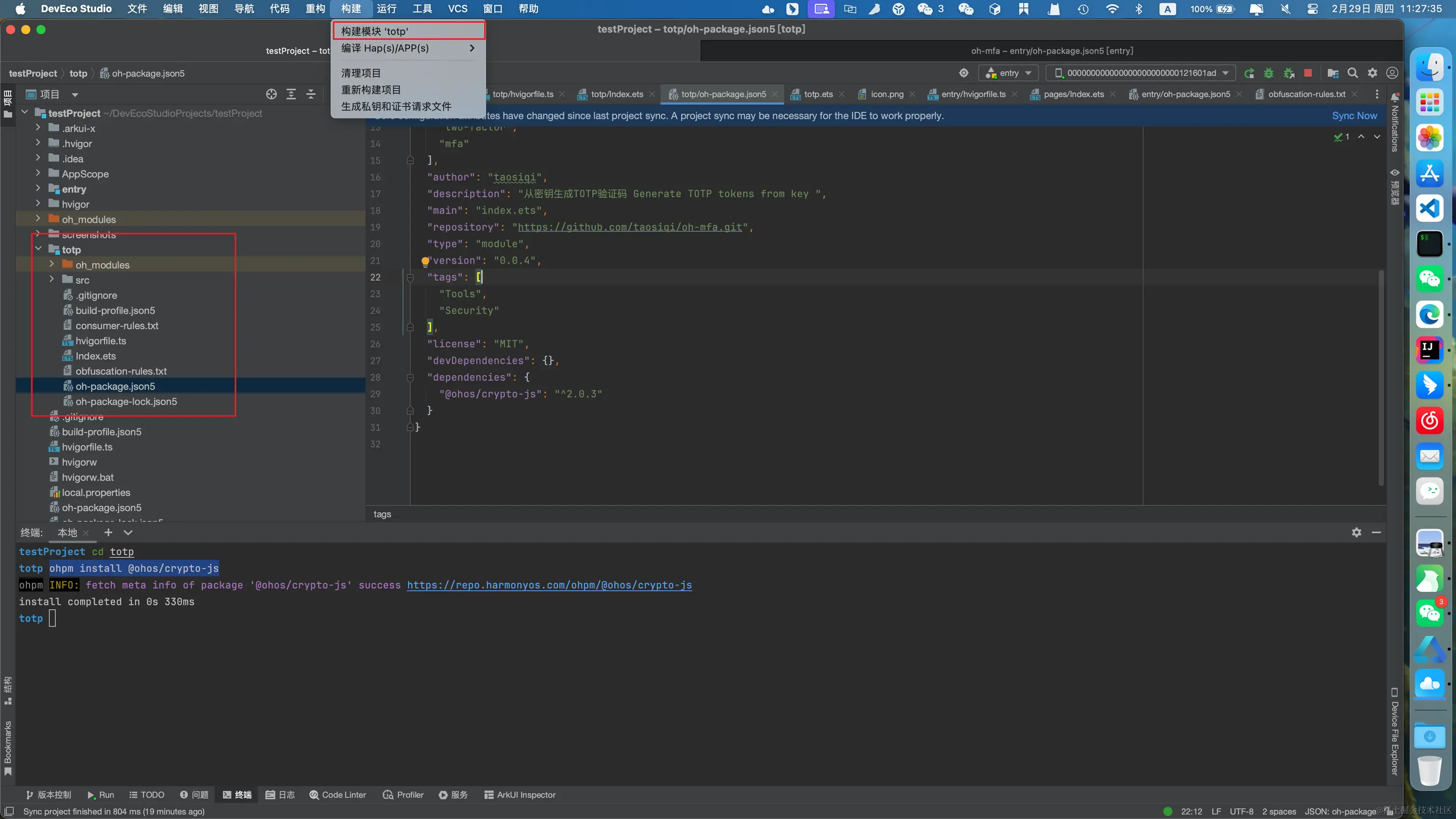
Task: Toggle the fold marker on line 30
Action: tap(410, 411)
